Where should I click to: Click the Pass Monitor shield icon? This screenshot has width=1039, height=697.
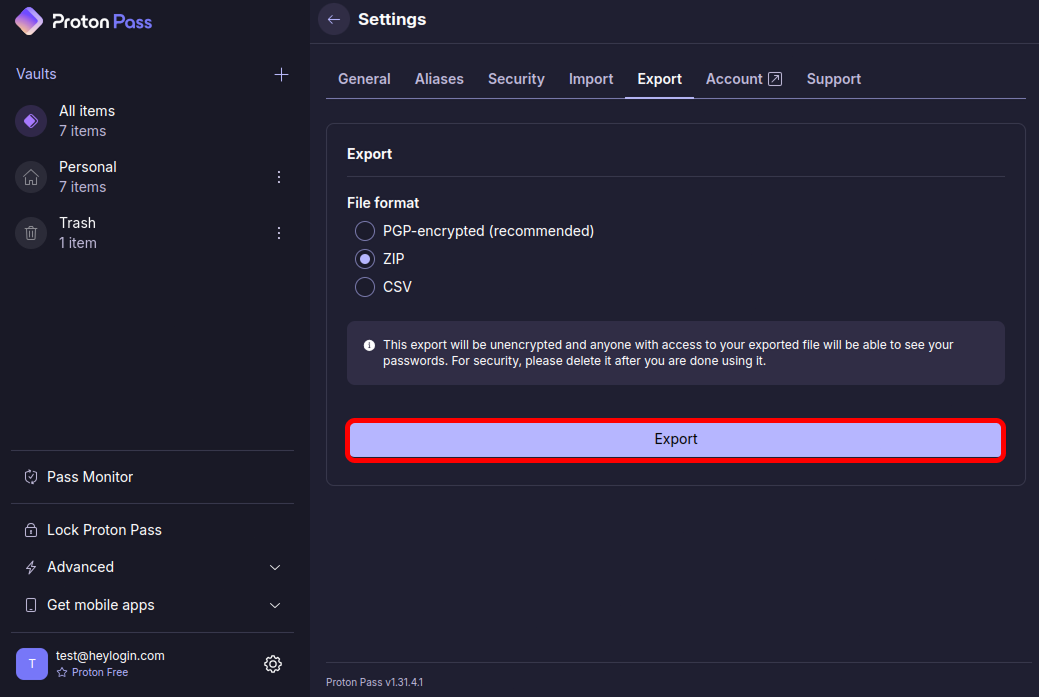tap(31, 477)
